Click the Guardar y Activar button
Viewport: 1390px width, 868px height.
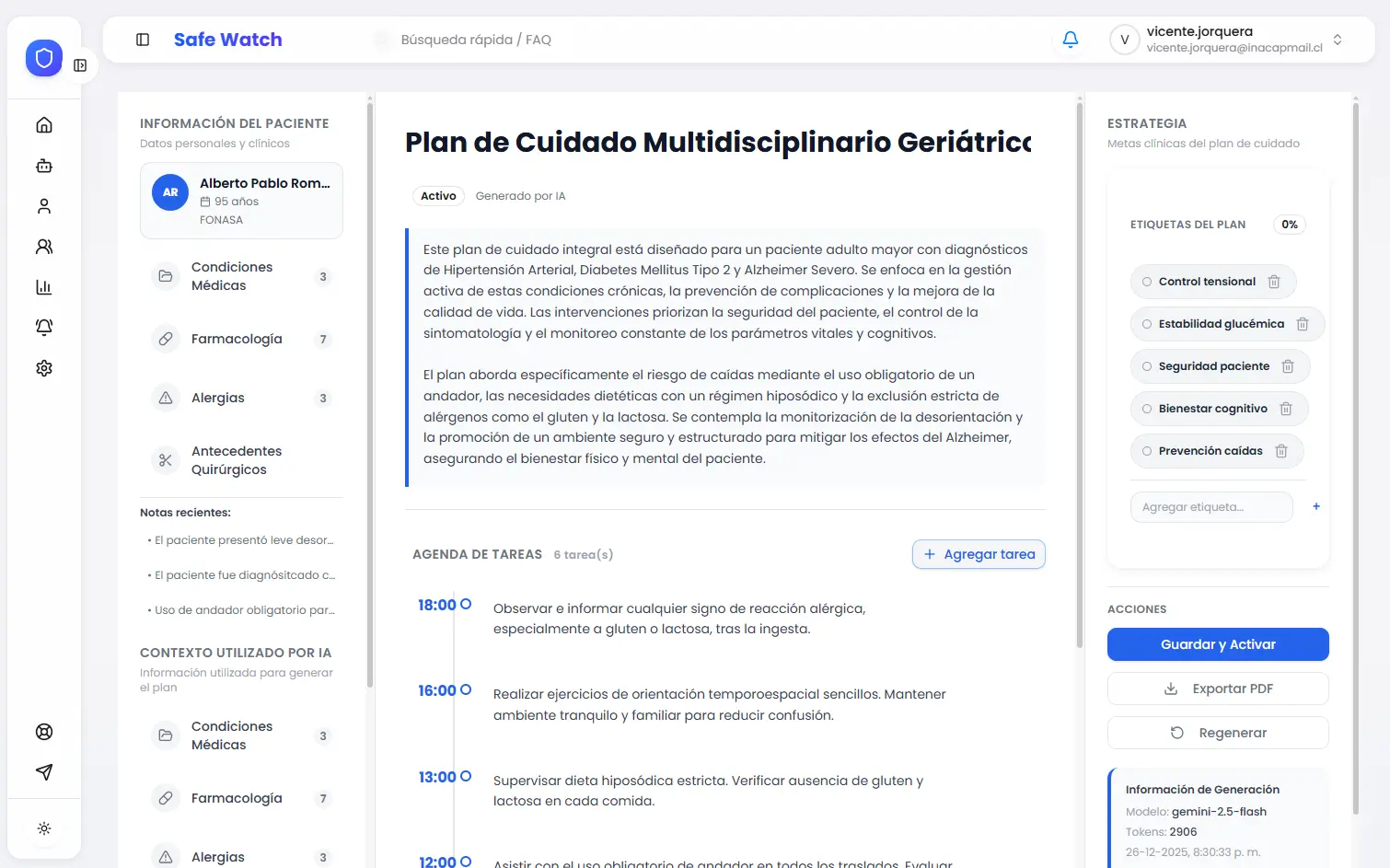pos(1217,644)
